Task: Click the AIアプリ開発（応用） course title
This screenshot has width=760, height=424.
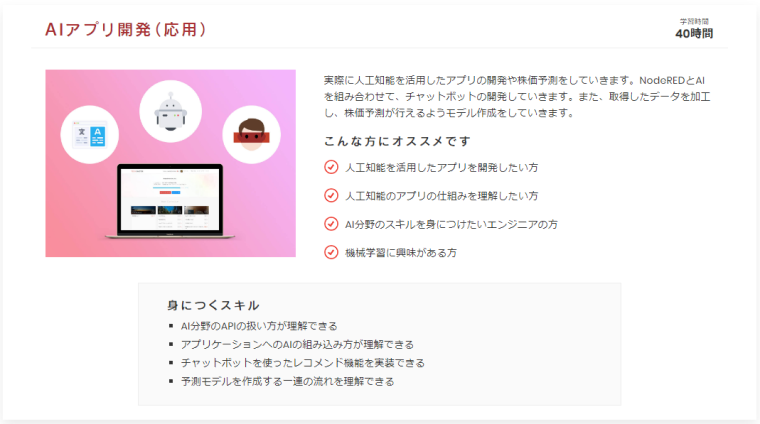Action: click(126, 30)
